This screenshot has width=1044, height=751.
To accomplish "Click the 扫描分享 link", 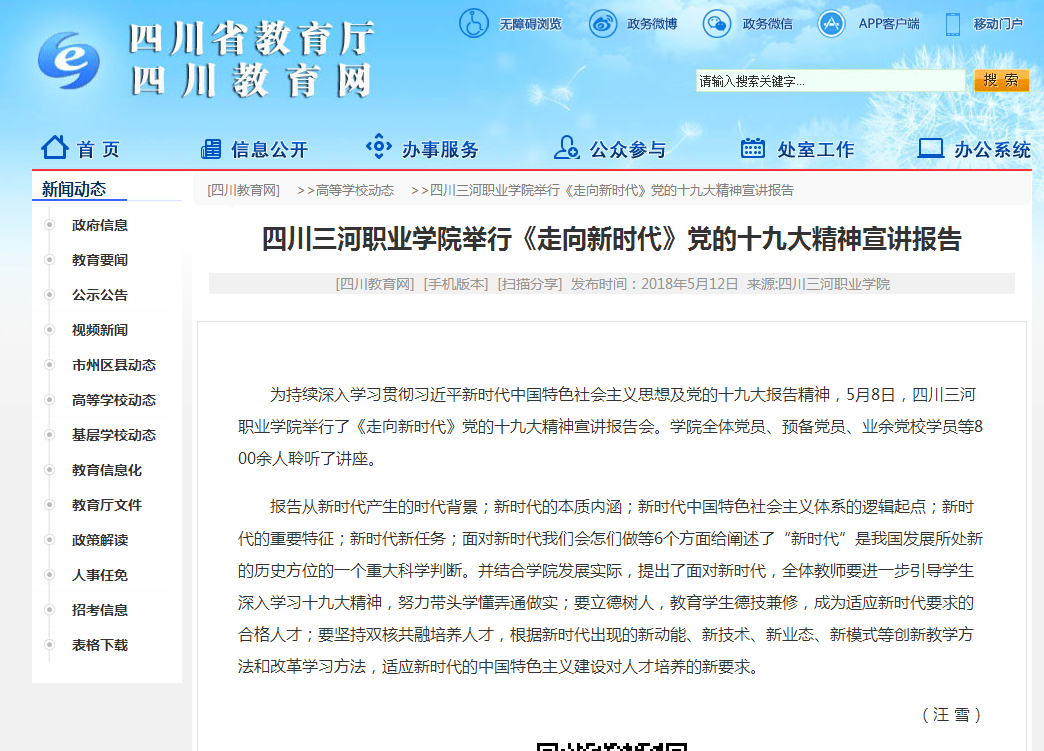I will pos(530,284).
